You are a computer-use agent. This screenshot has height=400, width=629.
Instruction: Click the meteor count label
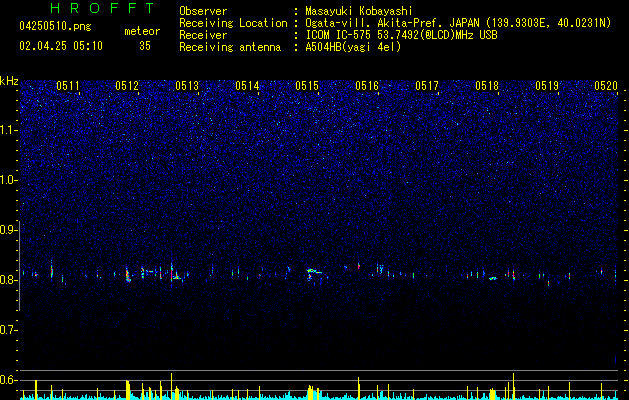point(142,31)
